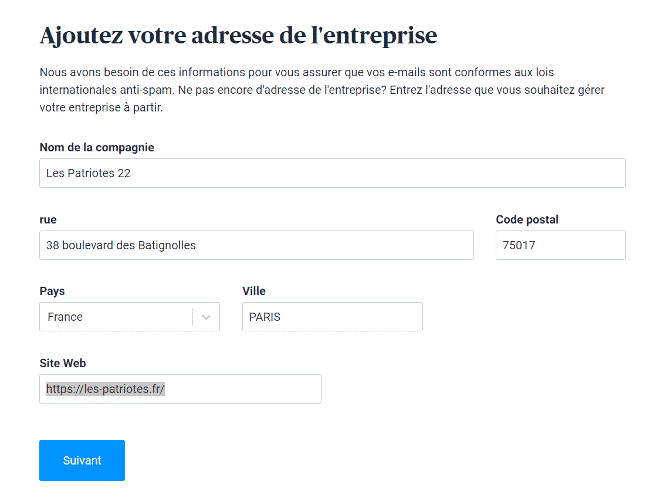
Task: Click the "Ville" label
Action: [x=254, y=291]
